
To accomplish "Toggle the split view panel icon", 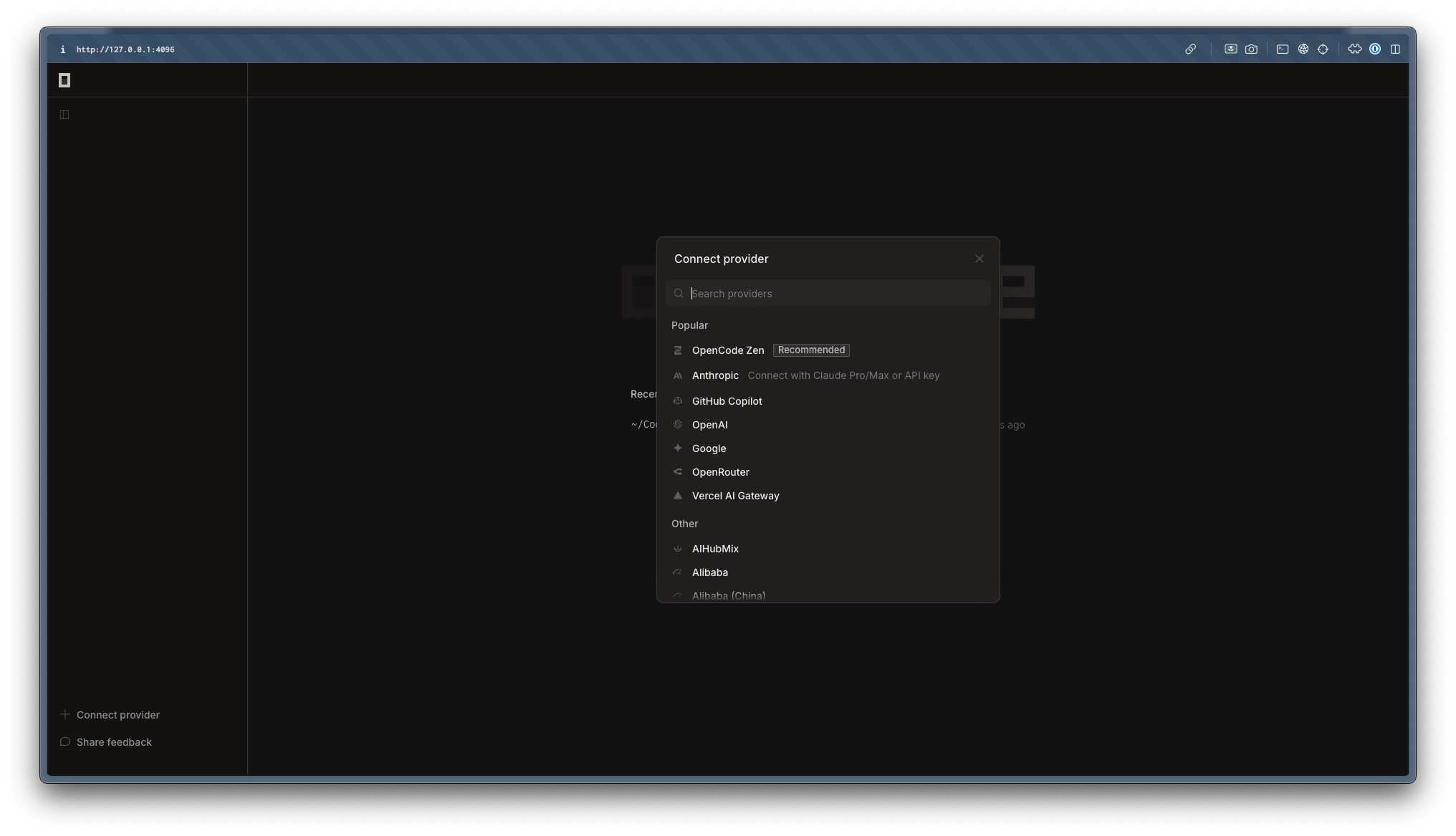I will click(x=1395, y=49).
